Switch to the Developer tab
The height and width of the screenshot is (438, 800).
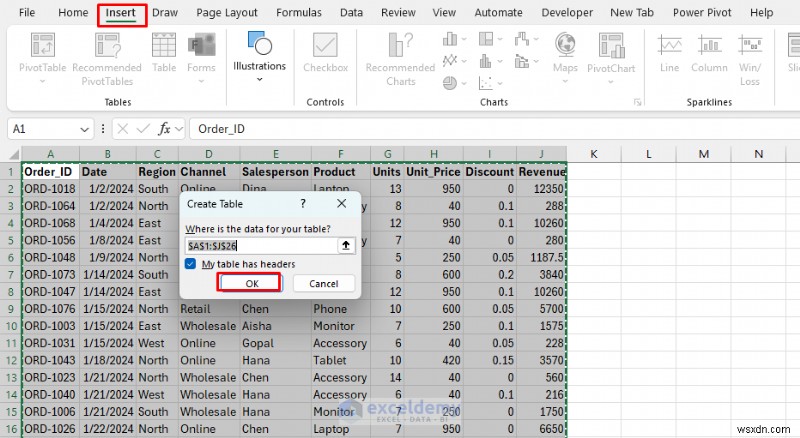click(567, 13)
